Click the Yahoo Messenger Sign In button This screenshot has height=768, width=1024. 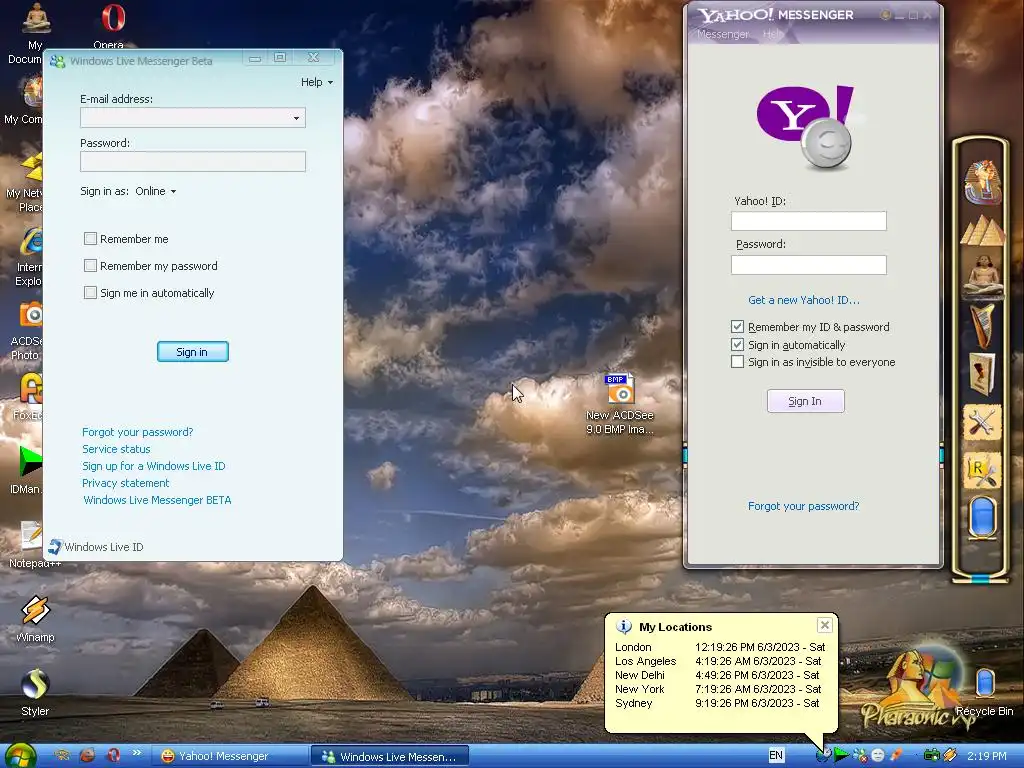pyautogui.click(x=805, y=401)
